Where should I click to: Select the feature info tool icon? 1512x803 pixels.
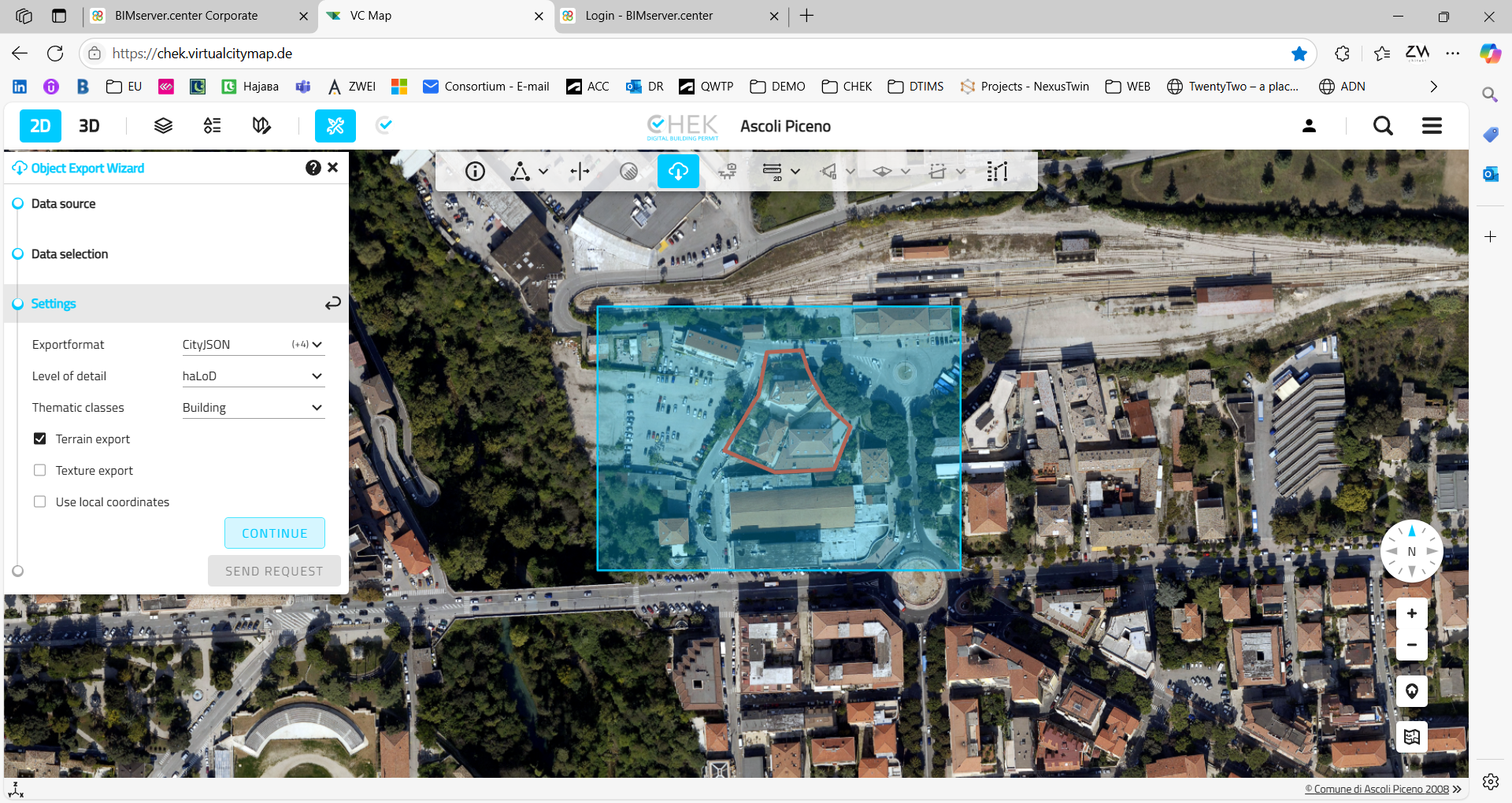[475, 171]
